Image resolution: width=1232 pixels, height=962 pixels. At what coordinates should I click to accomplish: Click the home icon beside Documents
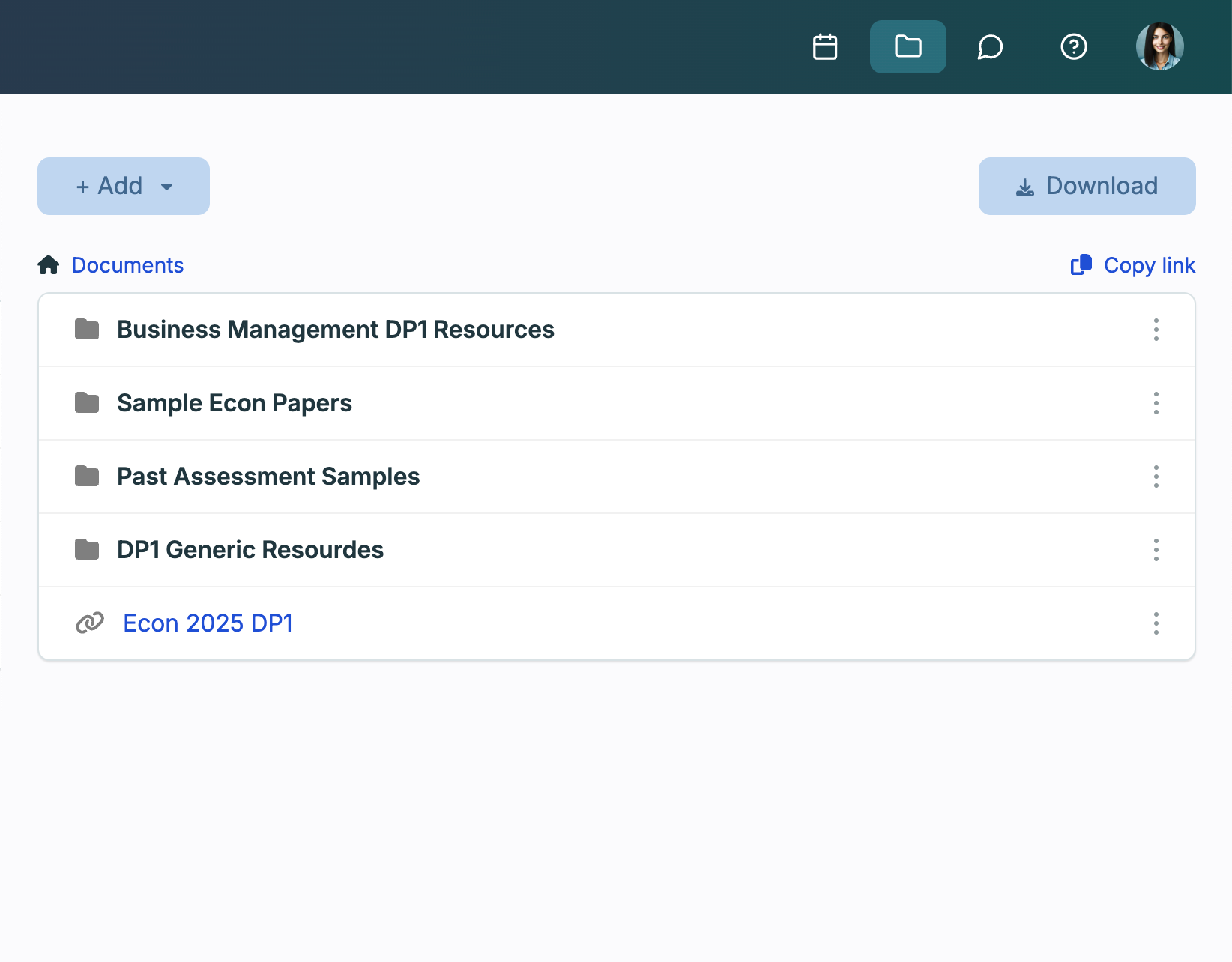pos(49,265)
